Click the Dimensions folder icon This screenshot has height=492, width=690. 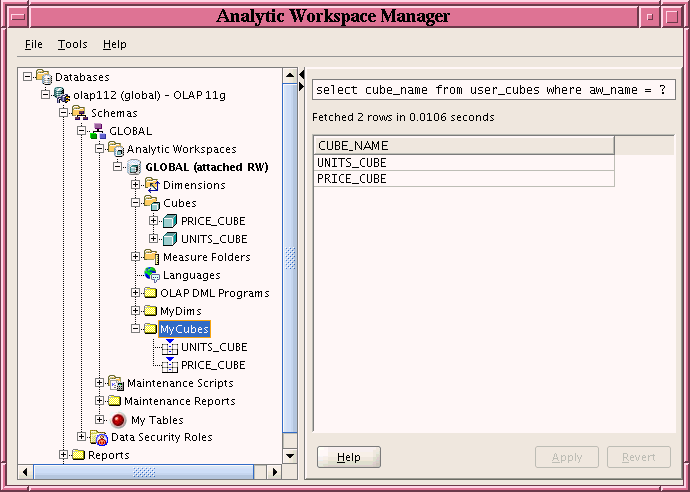(152, 185)
